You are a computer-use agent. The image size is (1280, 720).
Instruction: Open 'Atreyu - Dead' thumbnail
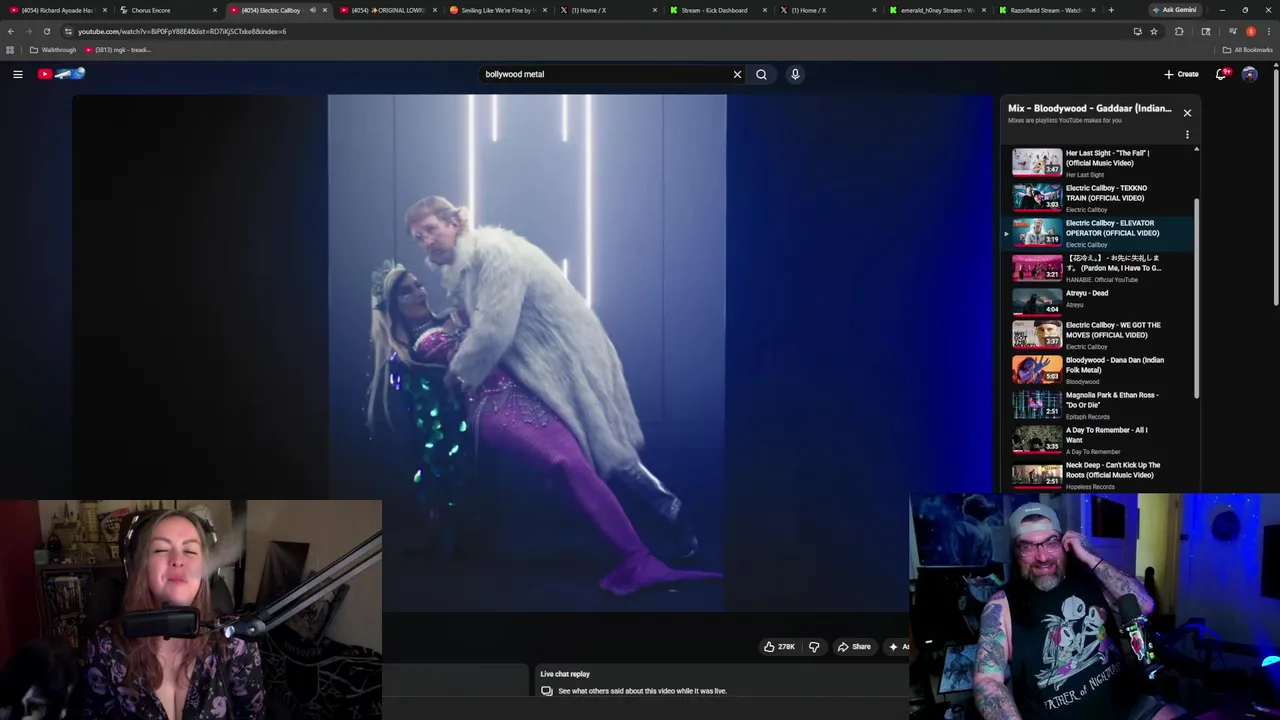pos(1037,301)
